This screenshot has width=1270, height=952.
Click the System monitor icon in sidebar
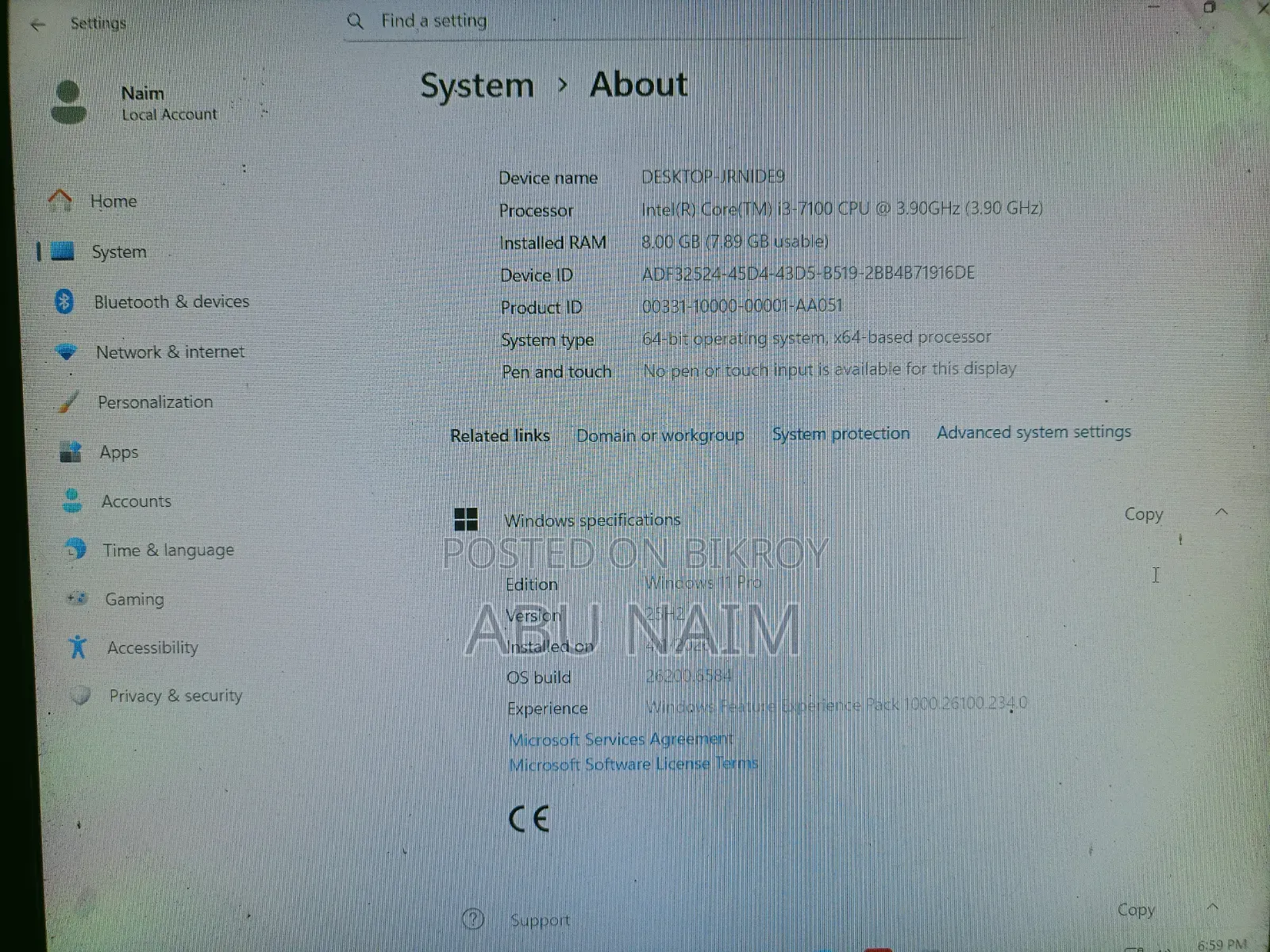tap(62, 251)
